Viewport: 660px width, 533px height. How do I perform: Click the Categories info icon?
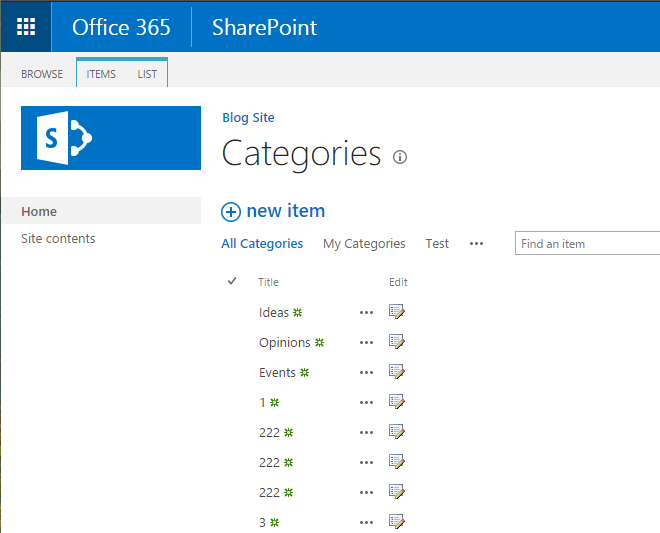click(x=400, y=157)
